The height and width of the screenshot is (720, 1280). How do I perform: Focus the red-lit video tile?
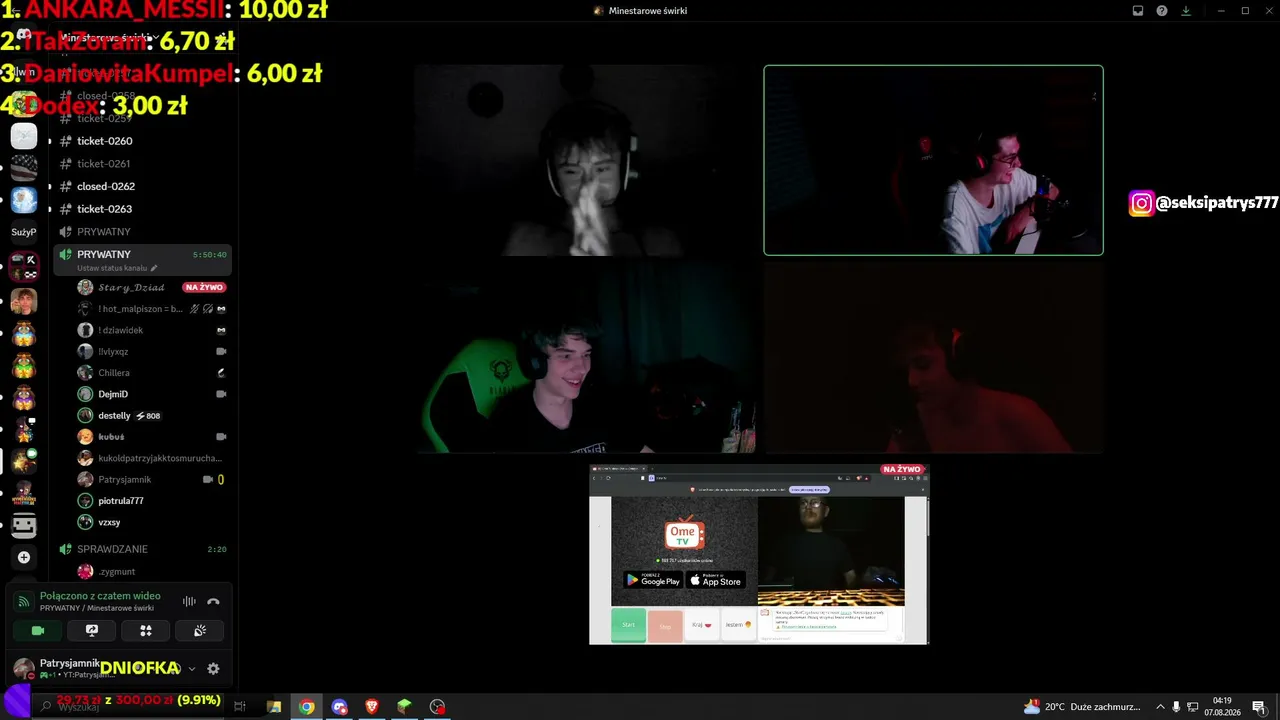pyautogui.click(x=933, y=358)
